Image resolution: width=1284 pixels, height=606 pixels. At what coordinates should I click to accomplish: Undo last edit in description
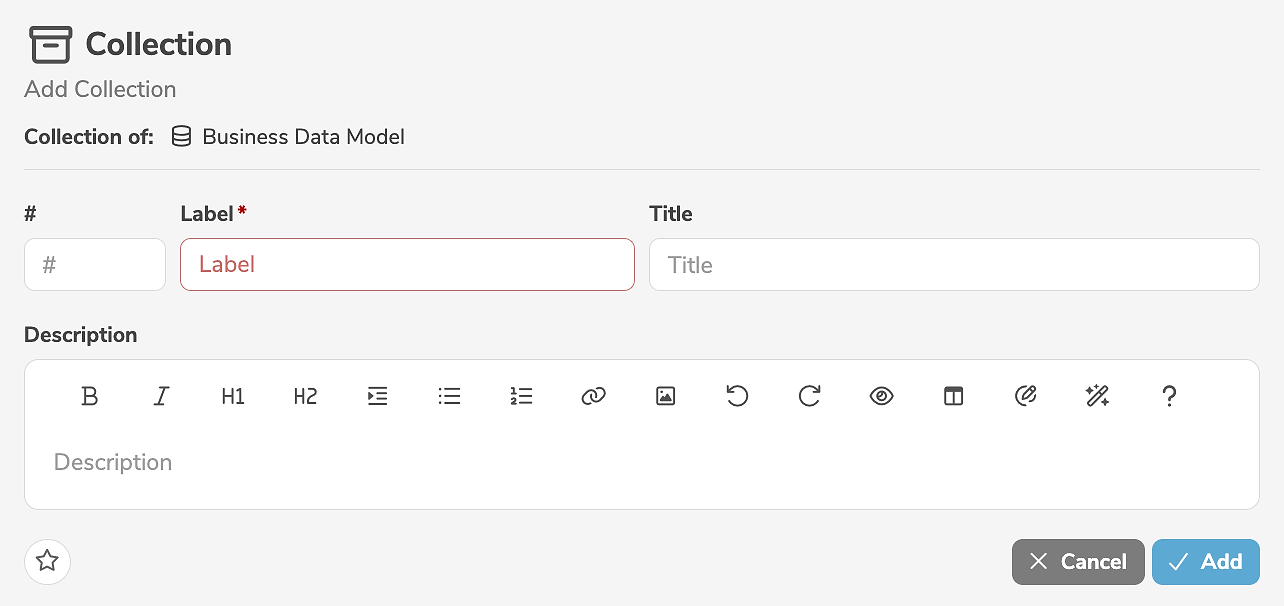[737, 397]
